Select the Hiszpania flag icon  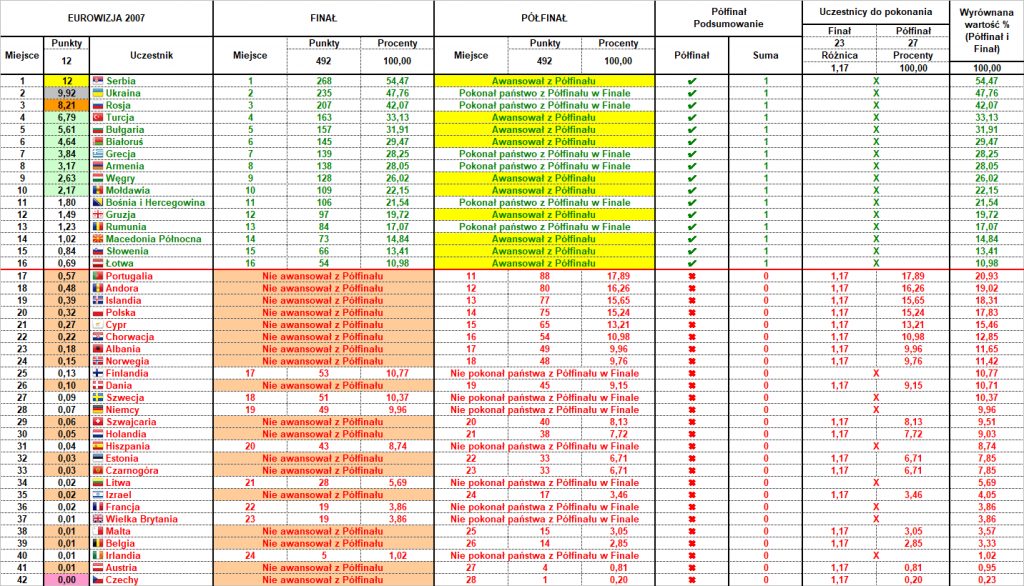click(98, 446)
